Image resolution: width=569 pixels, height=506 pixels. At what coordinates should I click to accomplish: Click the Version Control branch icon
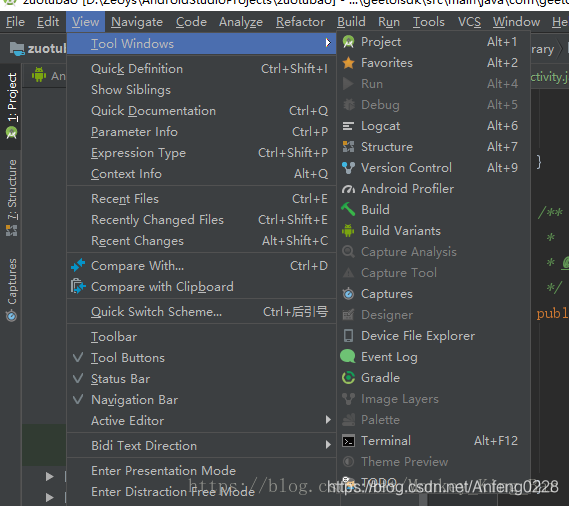(348, 168)
